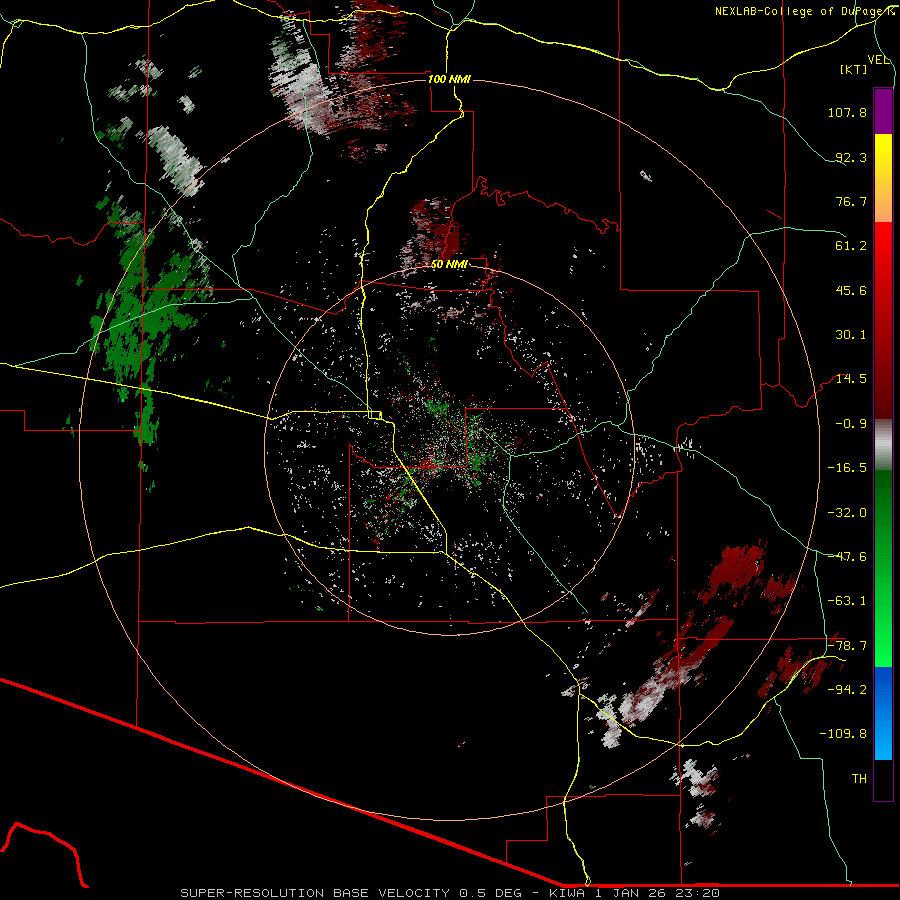
Task: Select the 61.2 velocity scale value
Action: click(851, 246)
